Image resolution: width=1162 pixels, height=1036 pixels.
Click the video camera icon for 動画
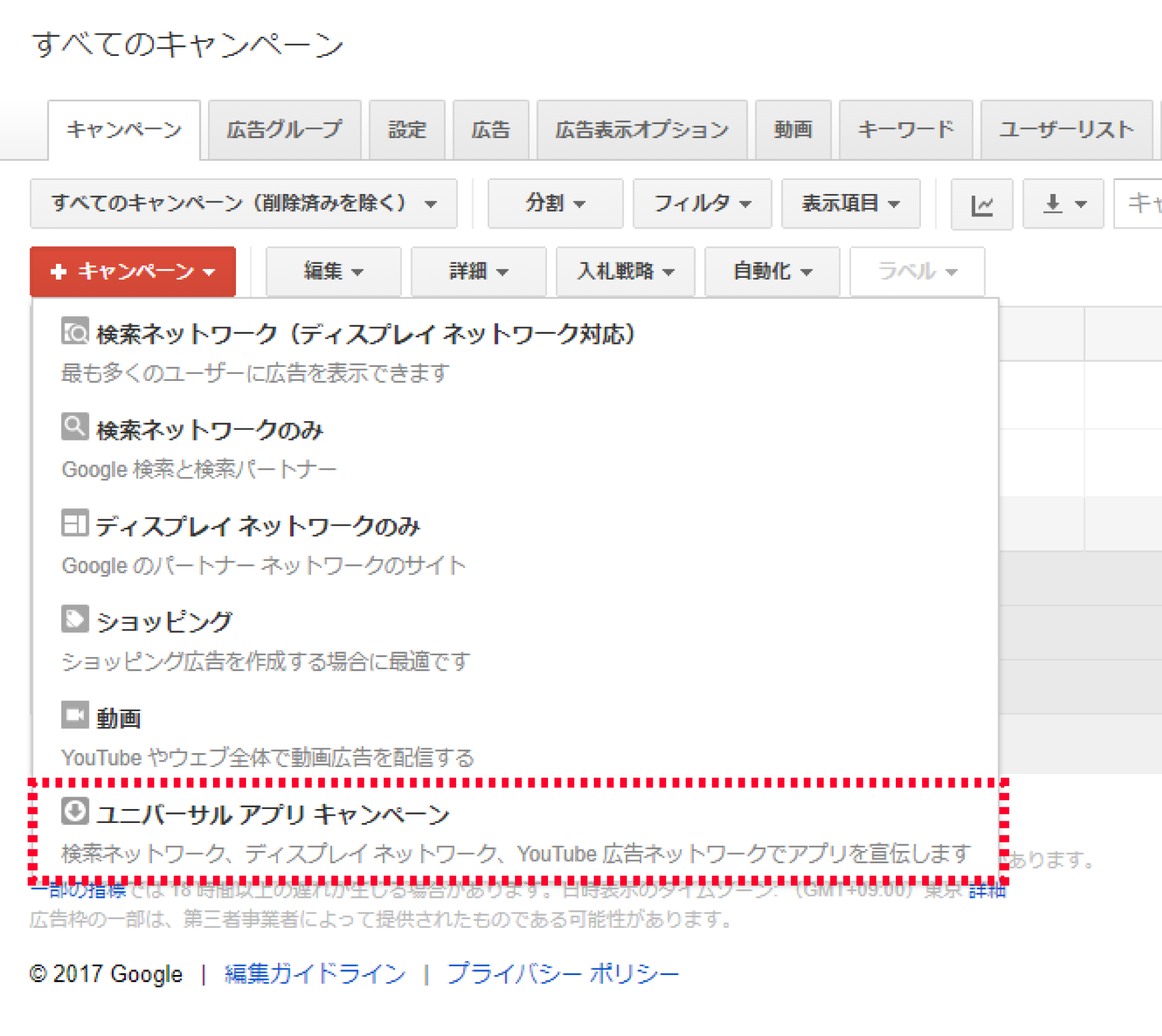pyautogui.click(x=74, y=716)
